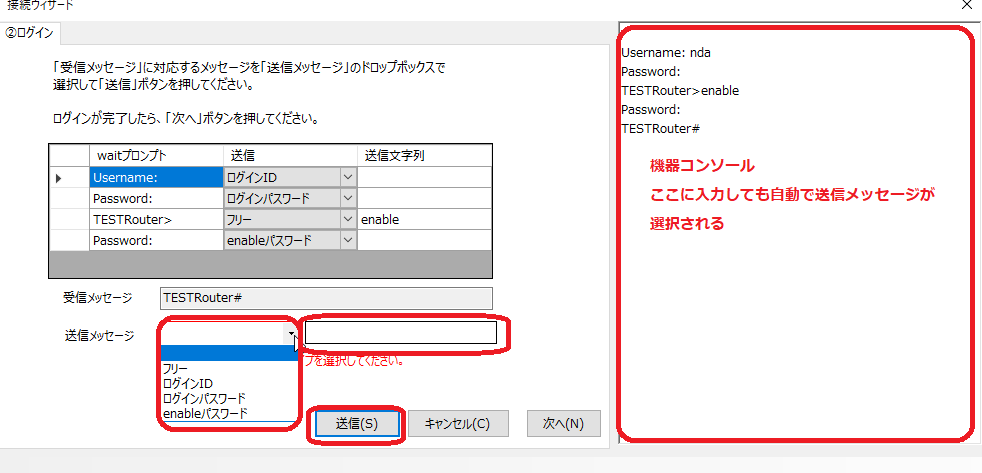The image size is (982, 473).
Task: Select the blank highlighted dropdown list entry
Action: [228, 352]
